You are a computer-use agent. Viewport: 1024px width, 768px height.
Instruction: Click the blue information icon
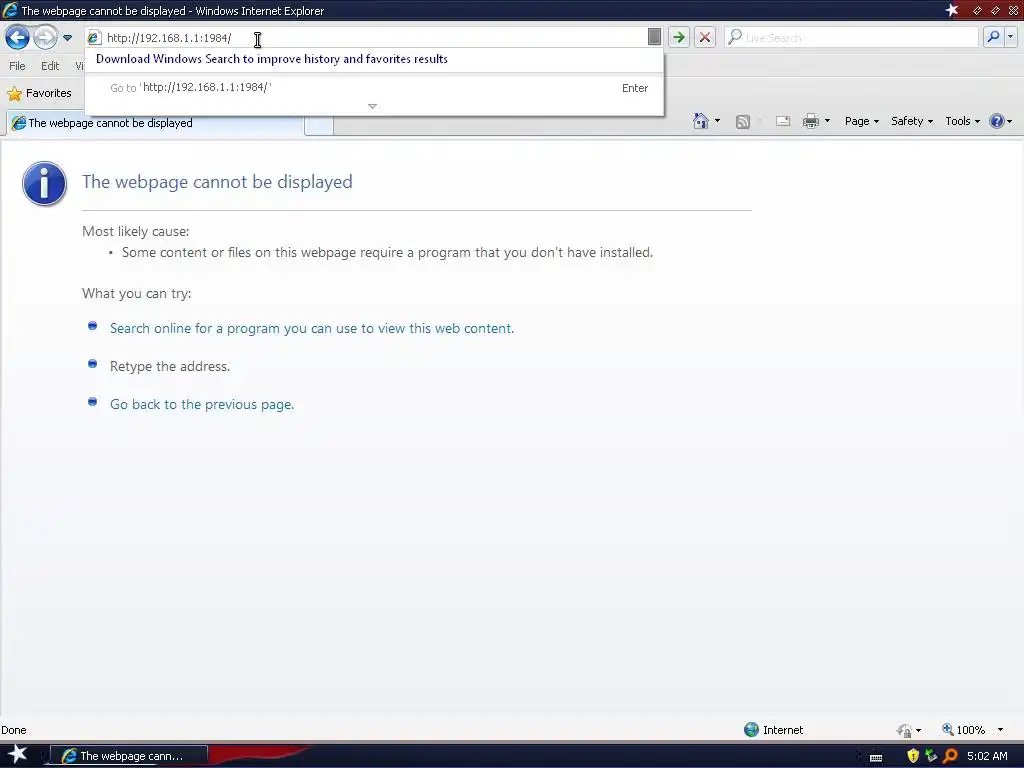pyautogui.click(x=44, y=184)
